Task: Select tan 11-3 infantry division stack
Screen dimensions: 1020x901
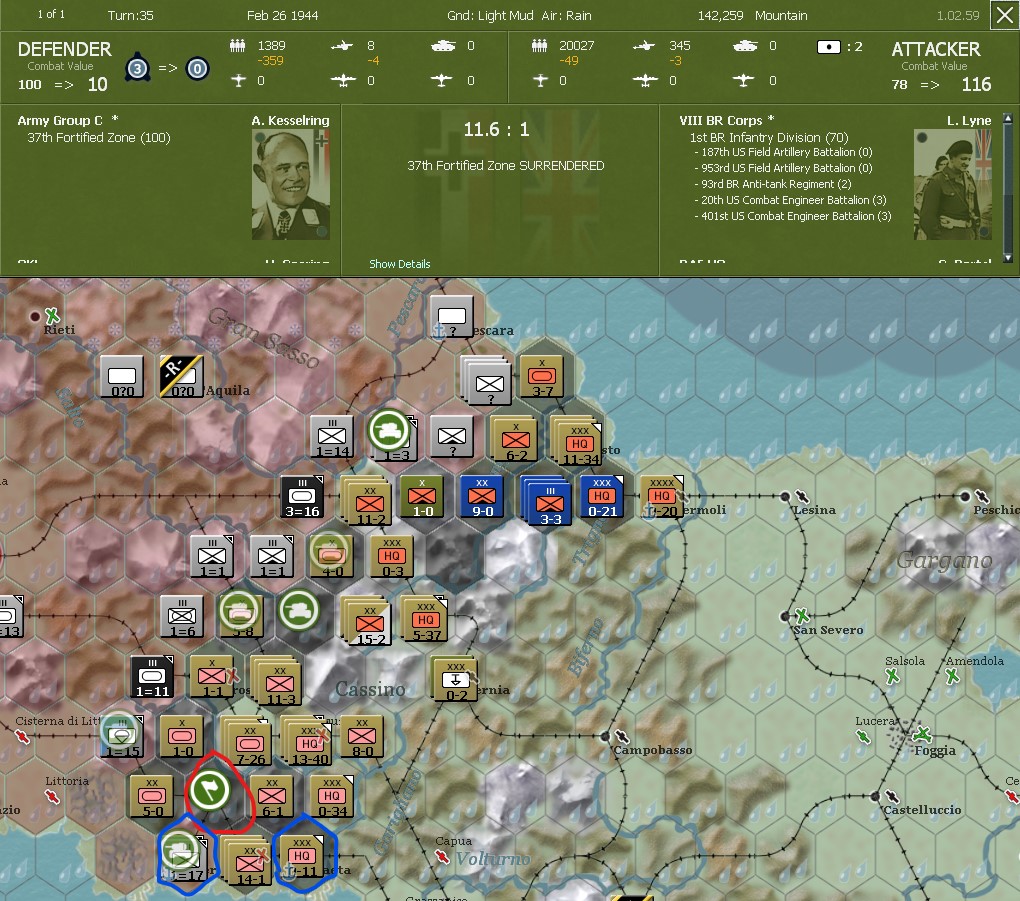Action: (278, 681)
